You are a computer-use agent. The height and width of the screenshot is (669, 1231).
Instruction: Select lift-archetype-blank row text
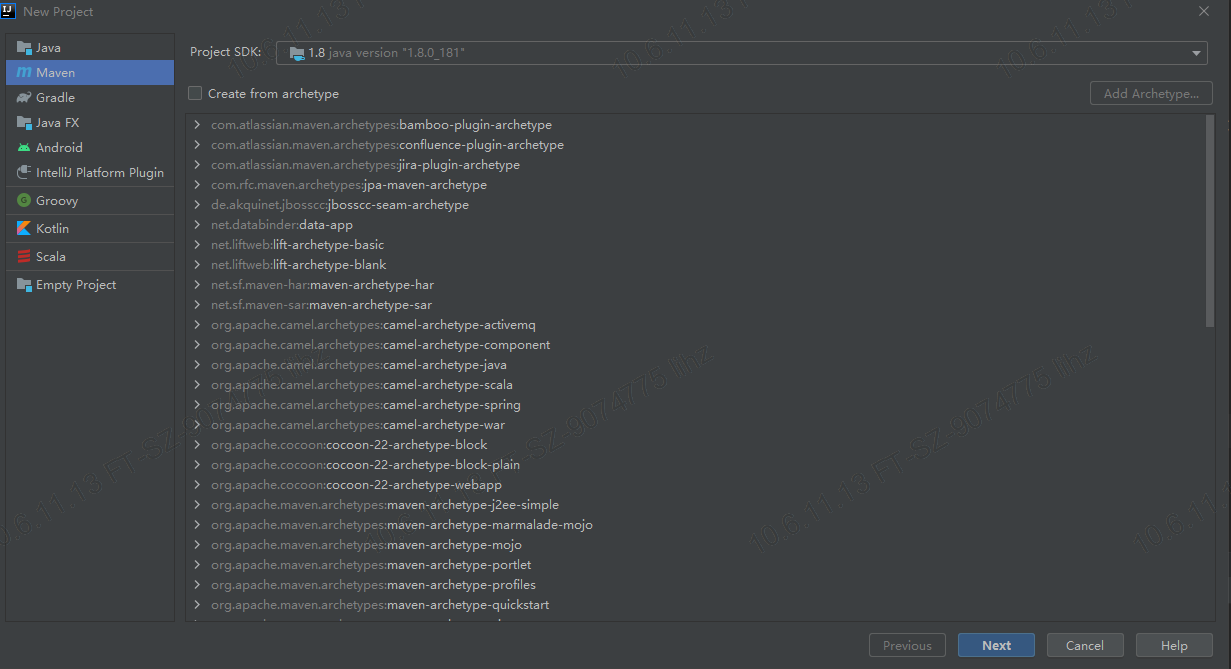[x=298, y=265]
